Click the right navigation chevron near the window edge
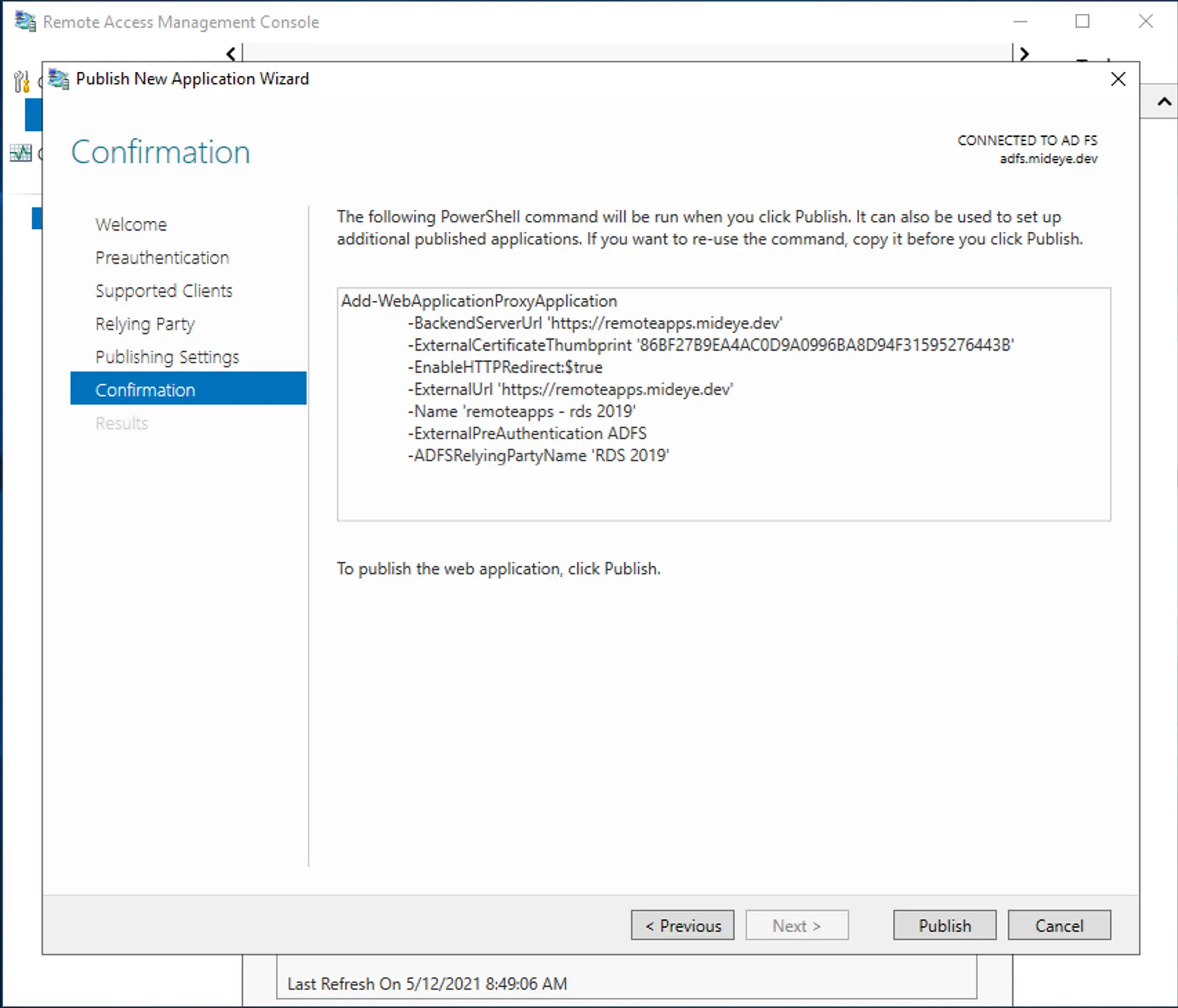Screen dimensions: 1178x1008 [1024, 53]
